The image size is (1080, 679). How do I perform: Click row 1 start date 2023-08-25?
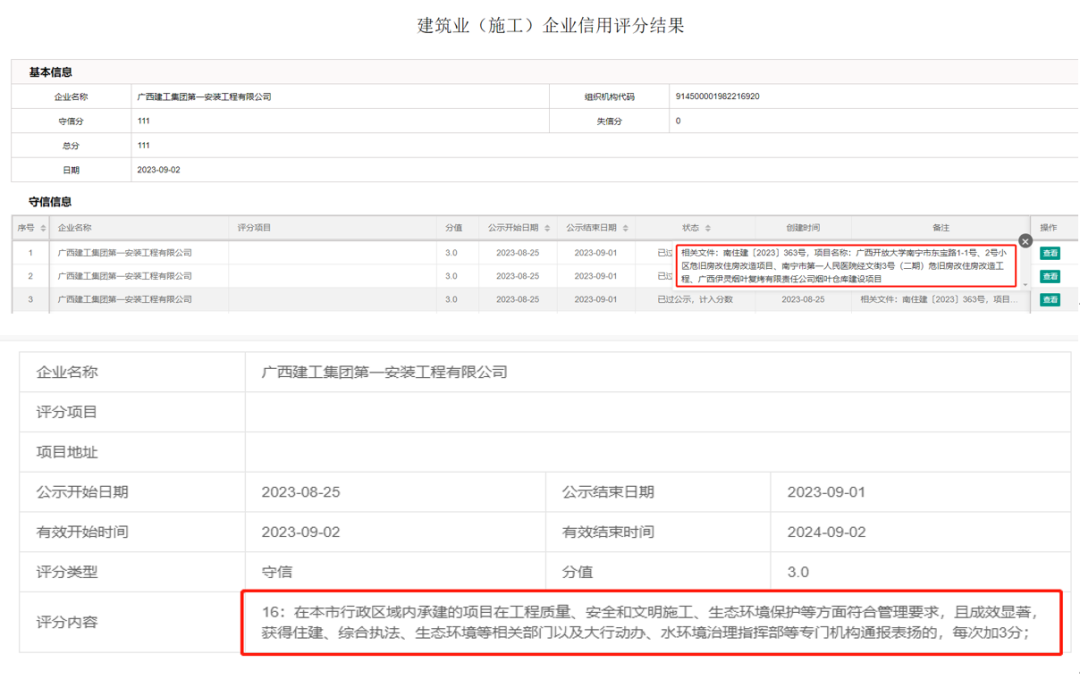click(517, 253)
